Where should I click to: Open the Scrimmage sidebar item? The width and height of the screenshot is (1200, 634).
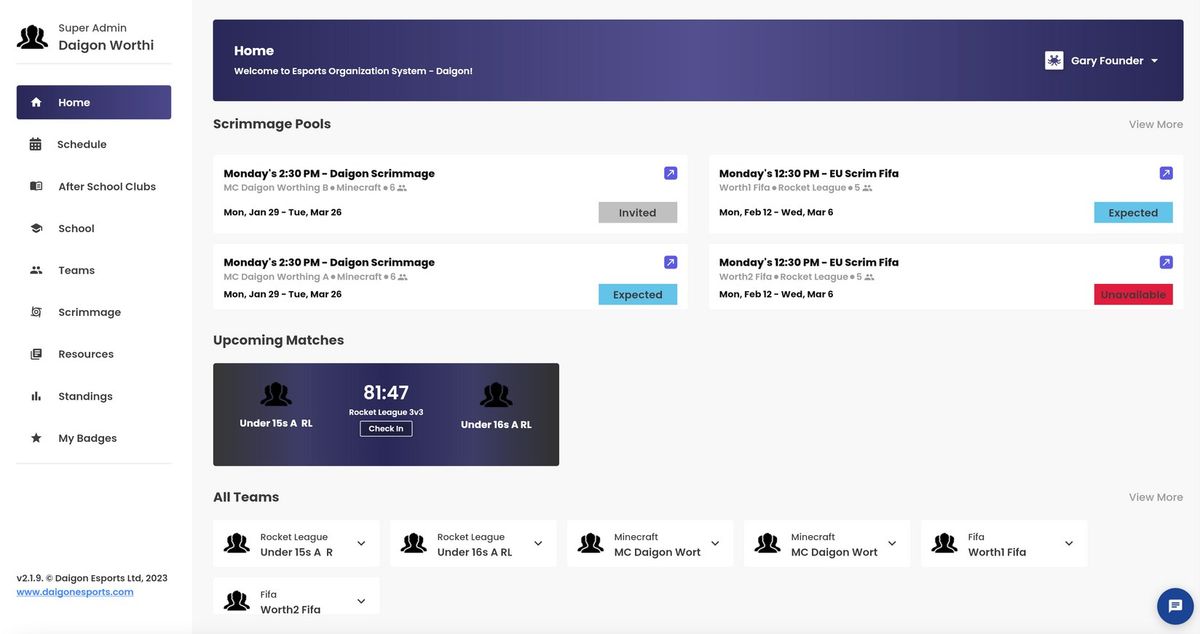tap(94, 312)
